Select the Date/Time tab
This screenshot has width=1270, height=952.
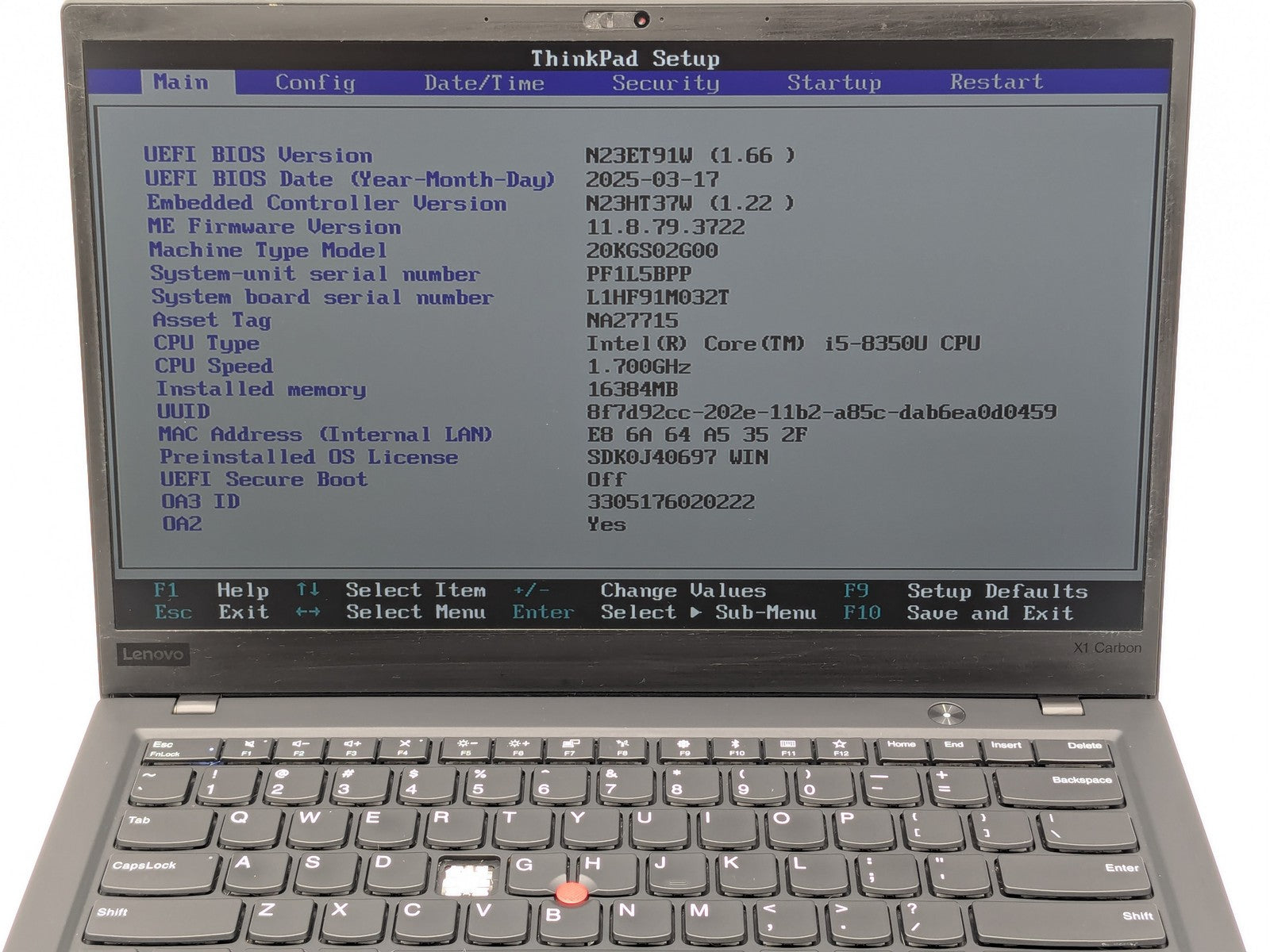(x=484, y=83)
